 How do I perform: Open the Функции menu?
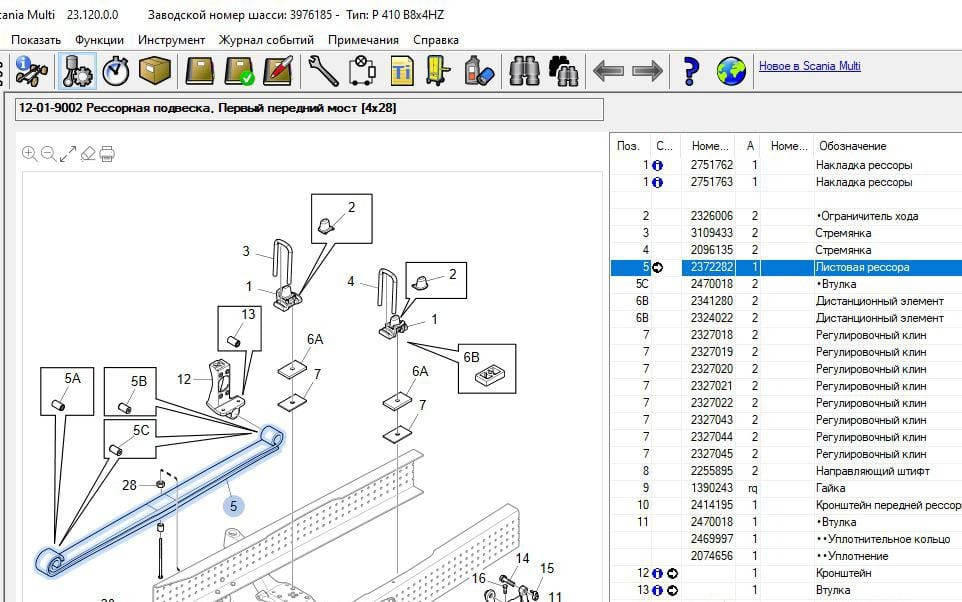[x=99, y=40]
